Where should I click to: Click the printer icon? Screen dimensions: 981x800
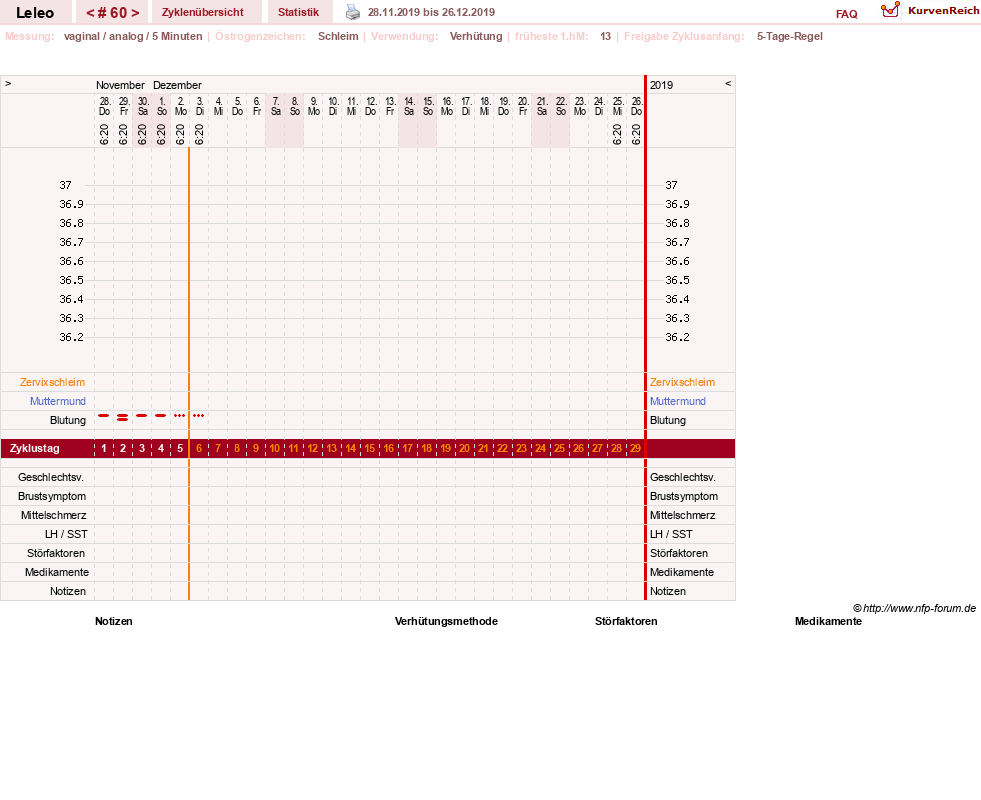(353, 12)
